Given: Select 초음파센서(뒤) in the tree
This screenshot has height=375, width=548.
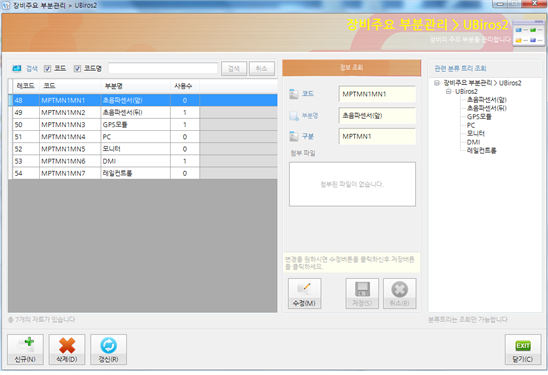Looking at the screenshot, I should (486, 108).
